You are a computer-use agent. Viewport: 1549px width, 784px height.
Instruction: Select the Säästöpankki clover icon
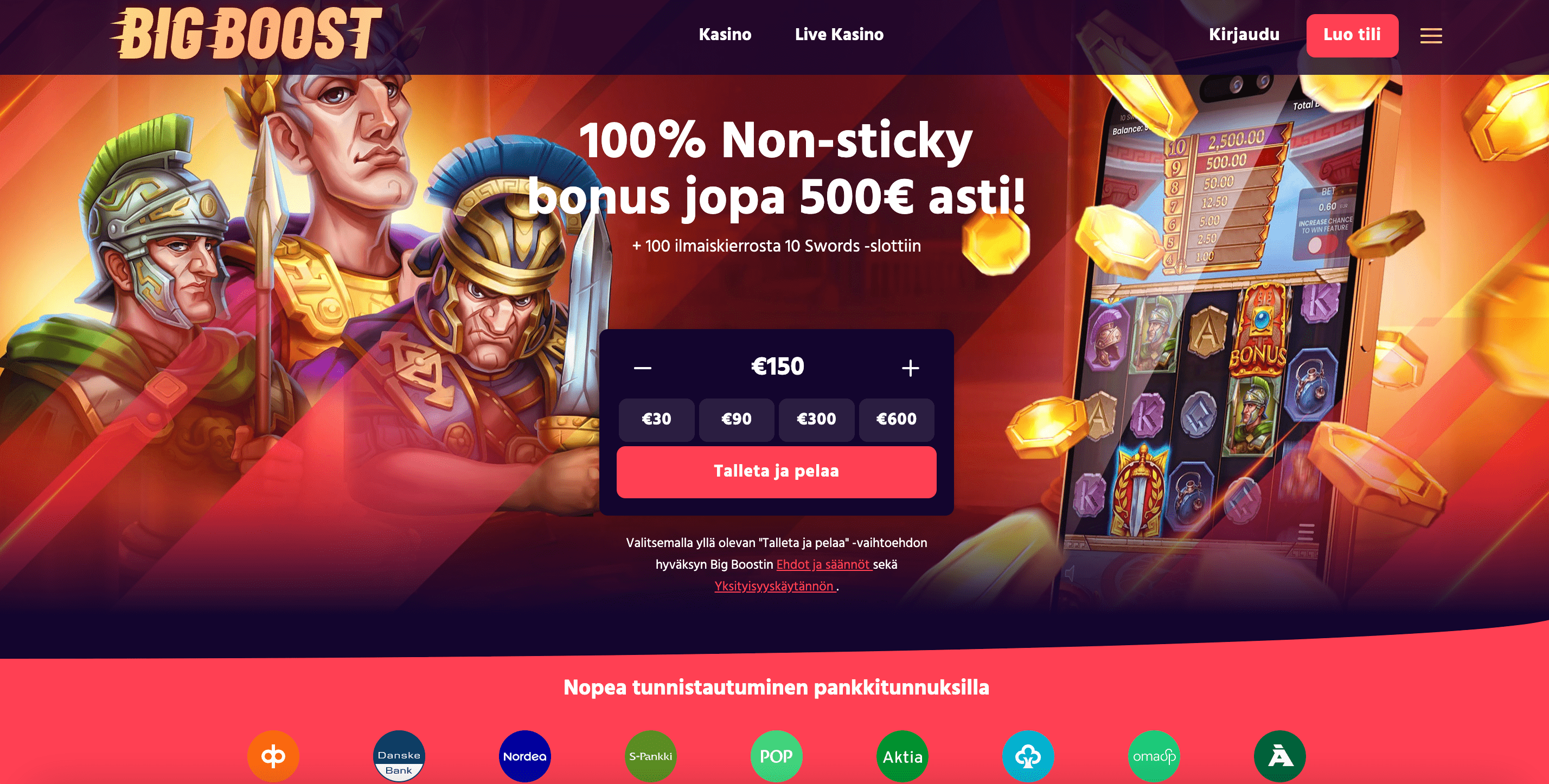click(1028, 756)
